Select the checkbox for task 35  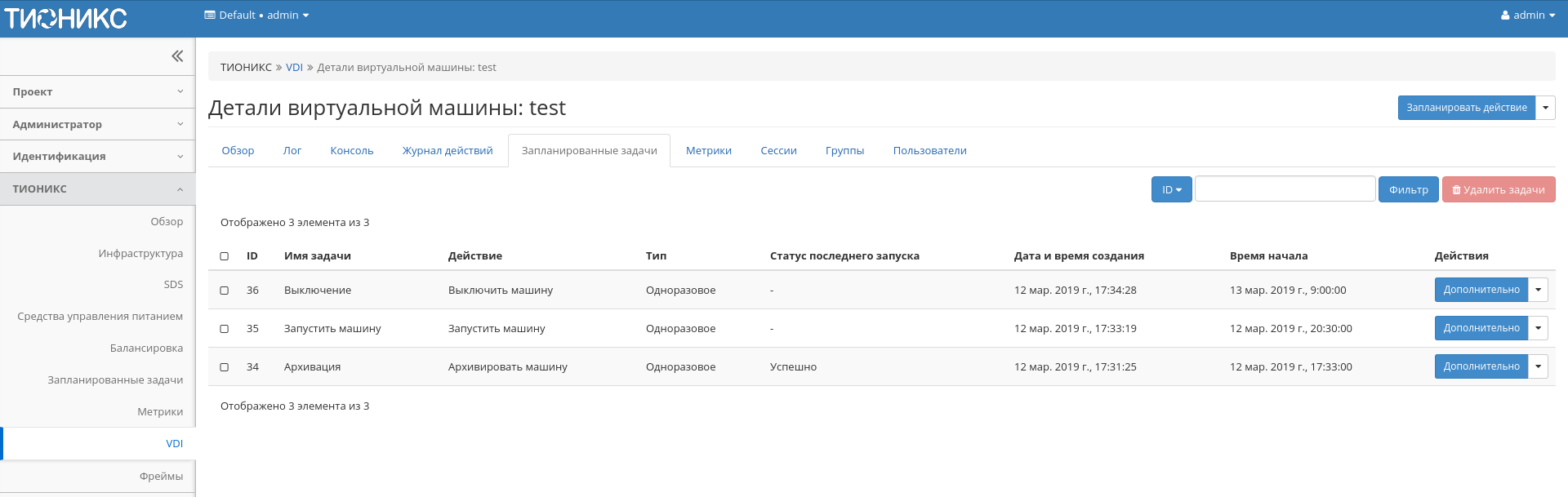[x=225, y=329]
